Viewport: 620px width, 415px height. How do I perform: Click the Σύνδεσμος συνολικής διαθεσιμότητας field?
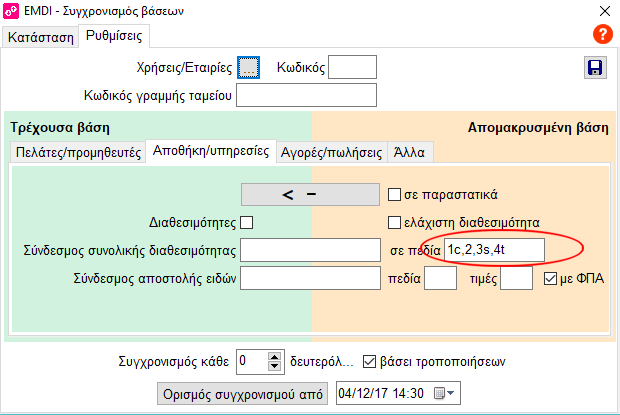[310, 250]
